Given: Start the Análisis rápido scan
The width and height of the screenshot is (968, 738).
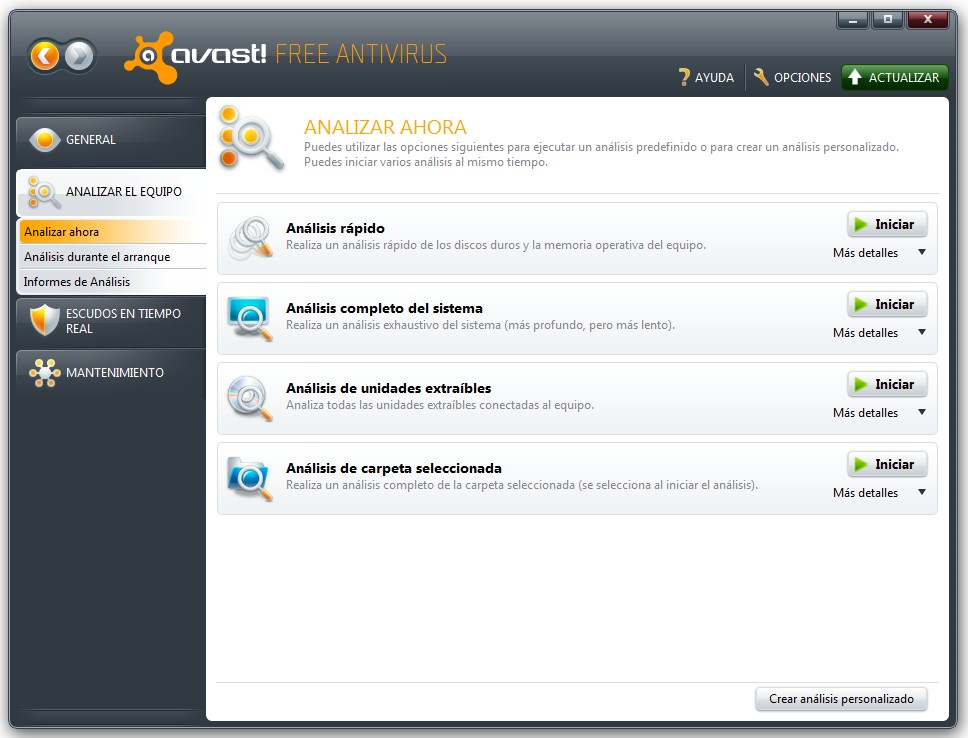Looking at the screenshot, I should [887, 224].
